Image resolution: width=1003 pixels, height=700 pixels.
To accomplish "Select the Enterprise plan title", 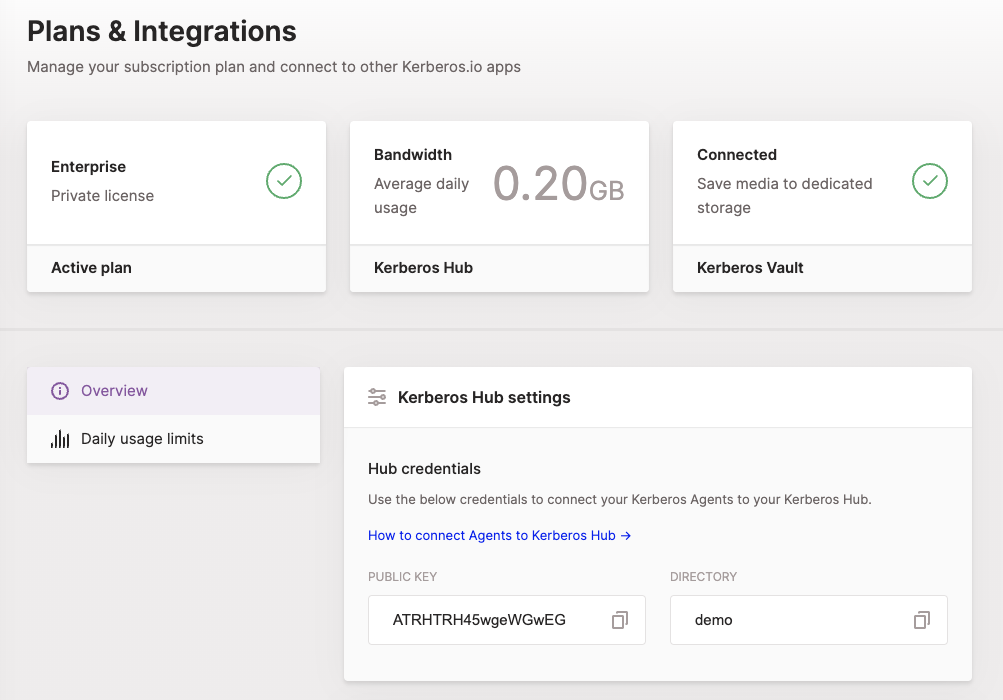I will click(89, 167).
